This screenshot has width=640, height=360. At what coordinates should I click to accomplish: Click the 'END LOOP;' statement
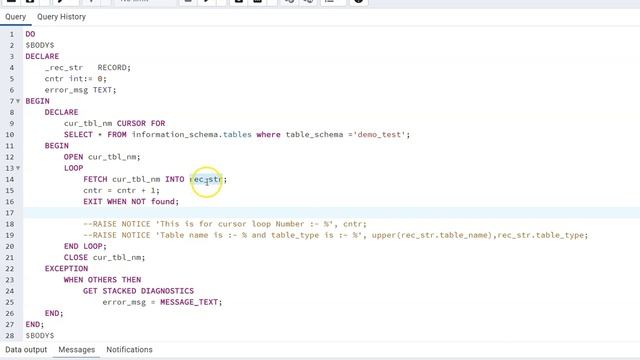(85, 247)
